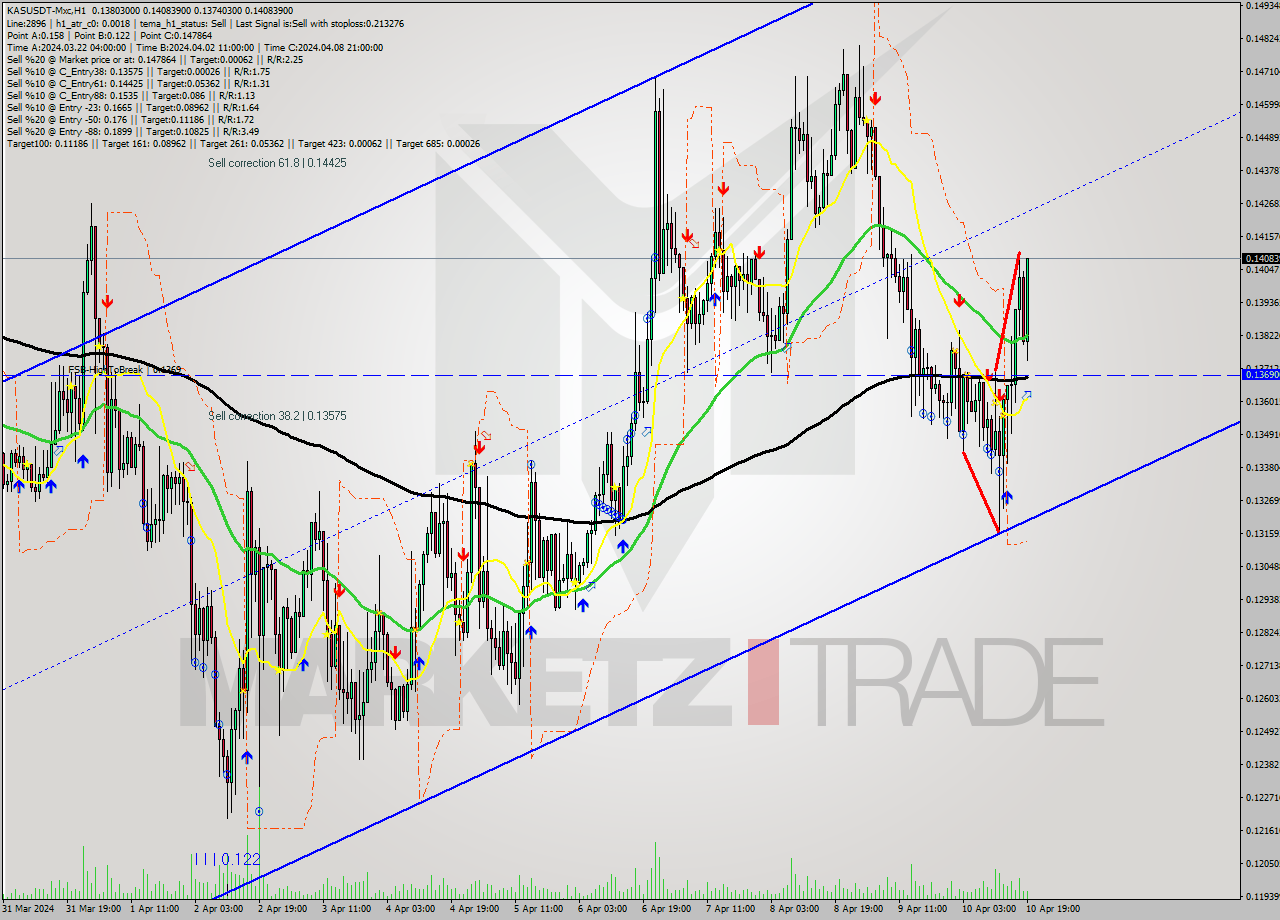Click the '7 Apr 11:00' time axis label
Screen dimensions: 1280x920
(x=733, y=909)
